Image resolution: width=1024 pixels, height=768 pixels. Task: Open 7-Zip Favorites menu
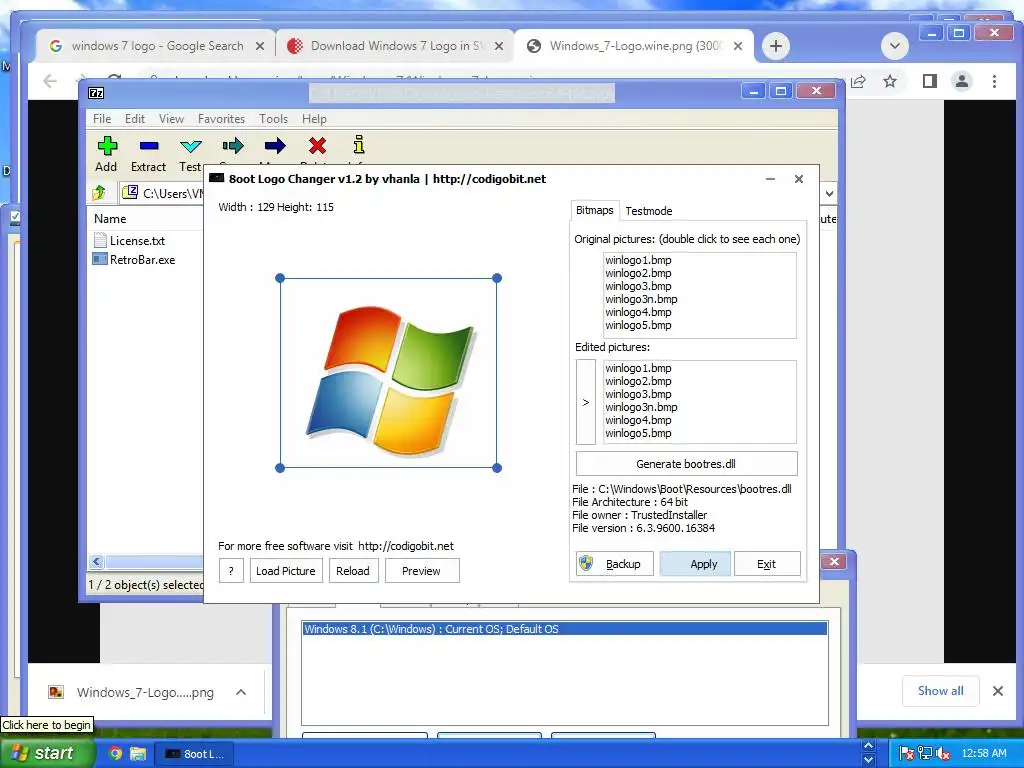[221, 119]
